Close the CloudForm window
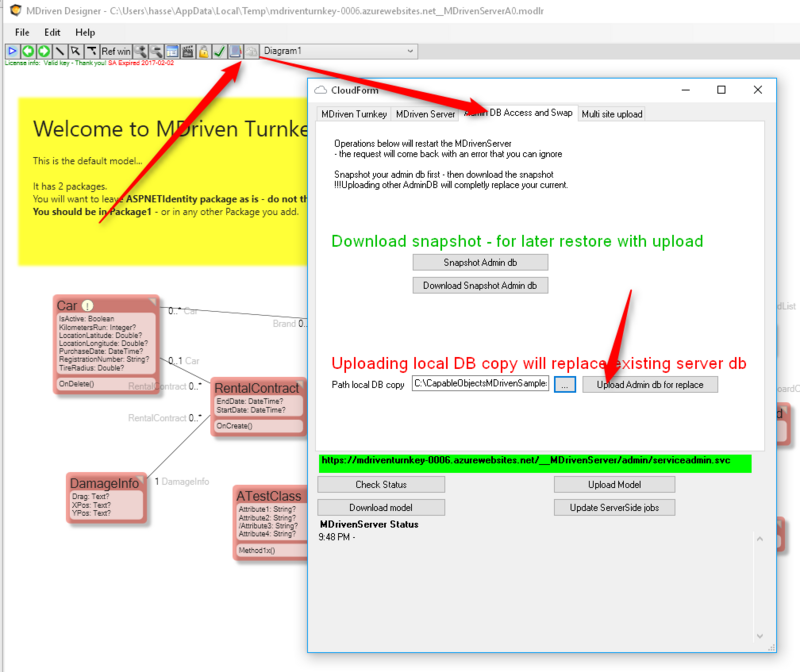 tap(758, 90)
